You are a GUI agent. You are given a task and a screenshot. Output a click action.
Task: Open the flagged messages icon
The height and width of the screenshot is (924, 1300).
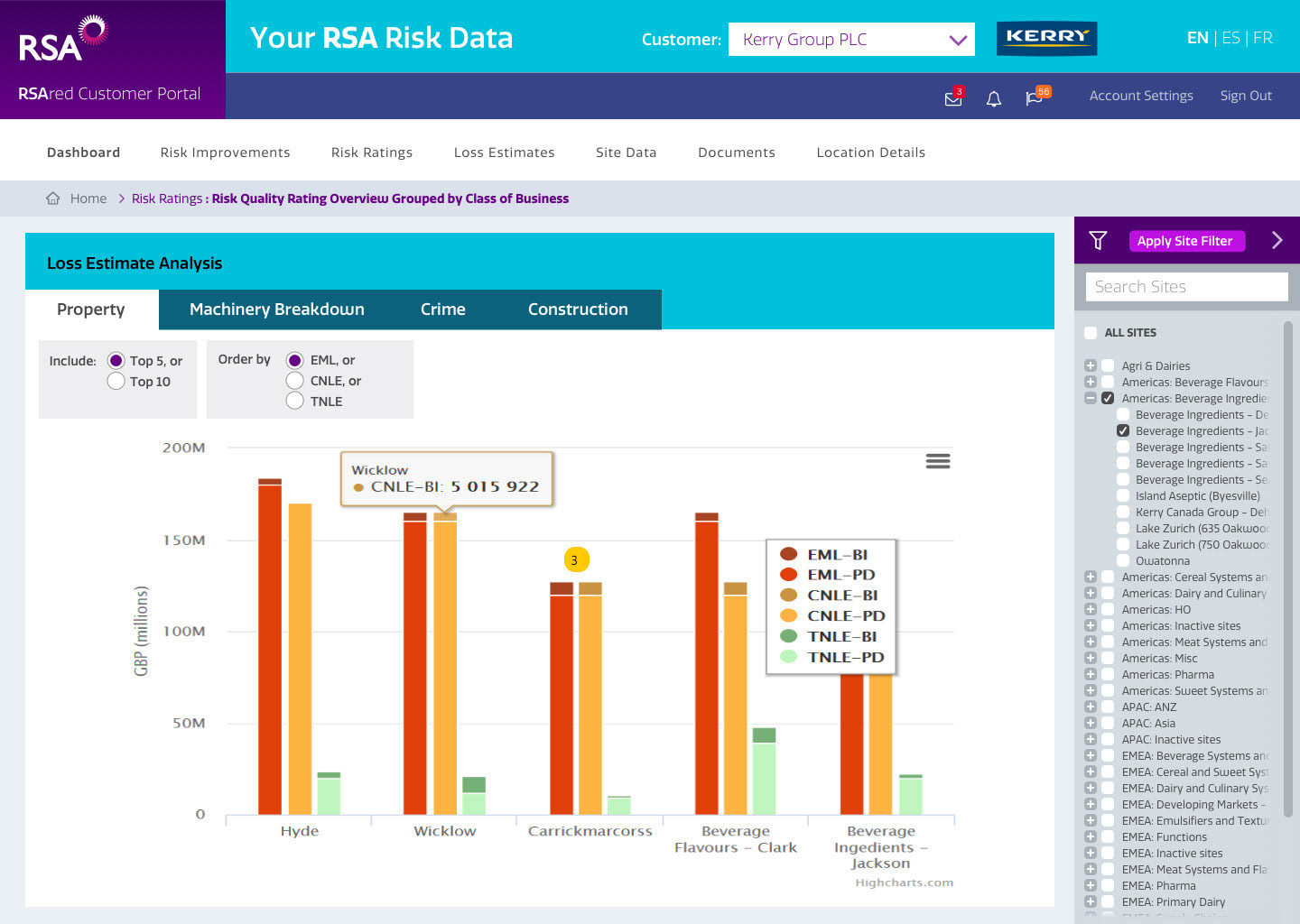coord(1035,97)
